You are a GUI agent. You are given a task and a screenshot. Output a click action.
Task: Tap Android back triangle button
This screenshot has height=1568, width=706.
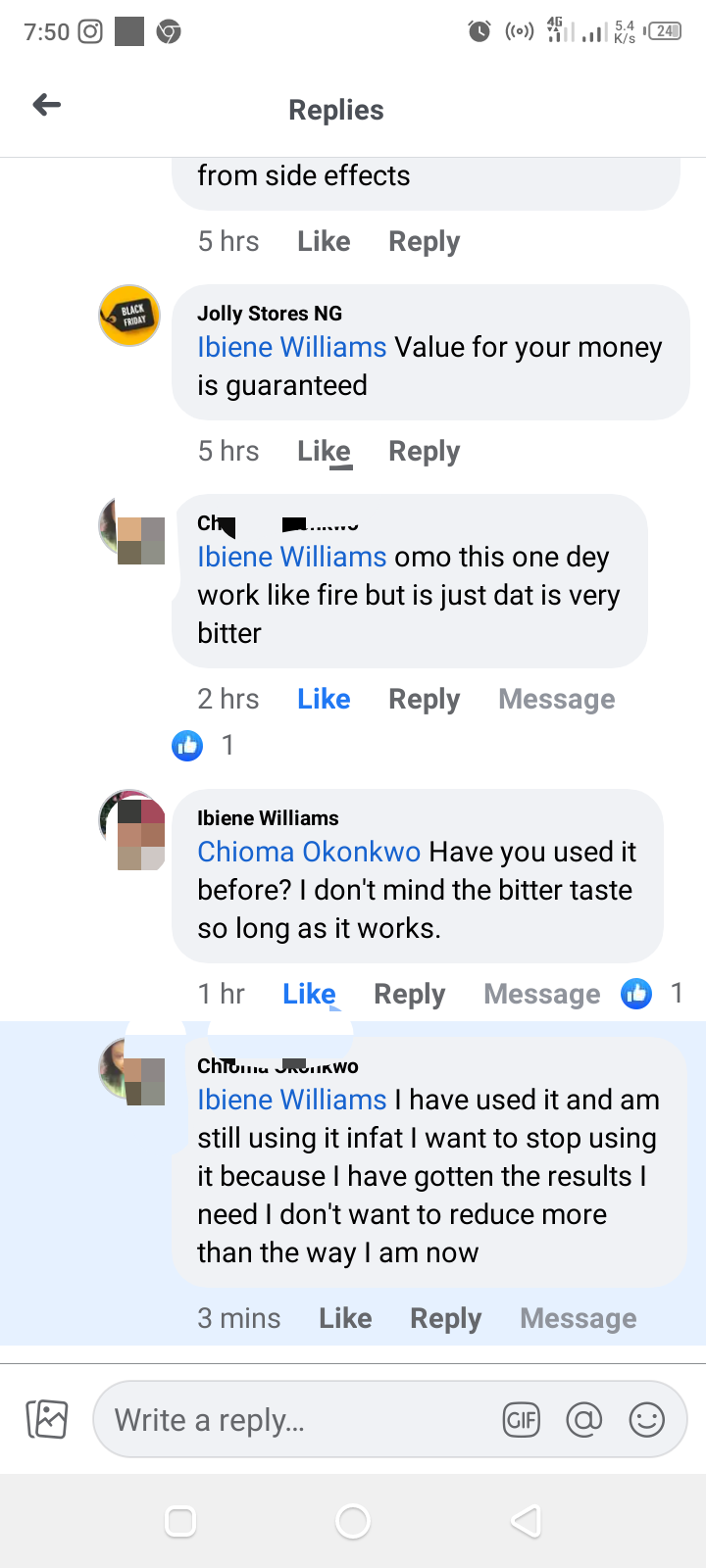click(527, 1521)
